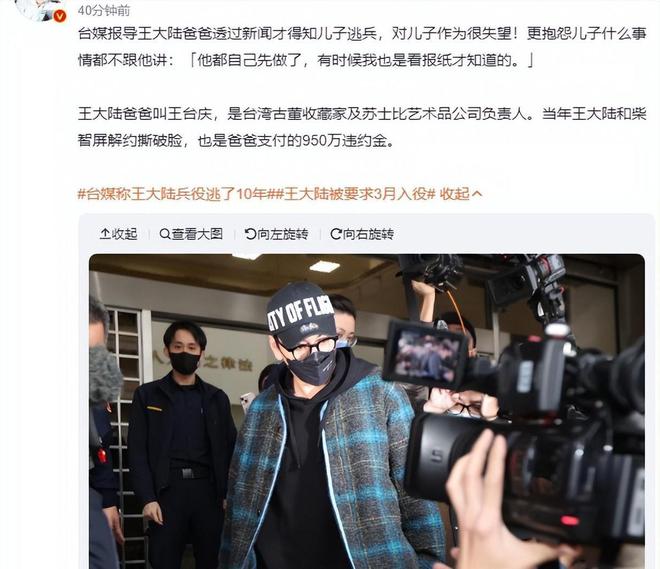Click the magnifier icon for 查看大图
Viewport: 660px width, 569px height.
165,234
